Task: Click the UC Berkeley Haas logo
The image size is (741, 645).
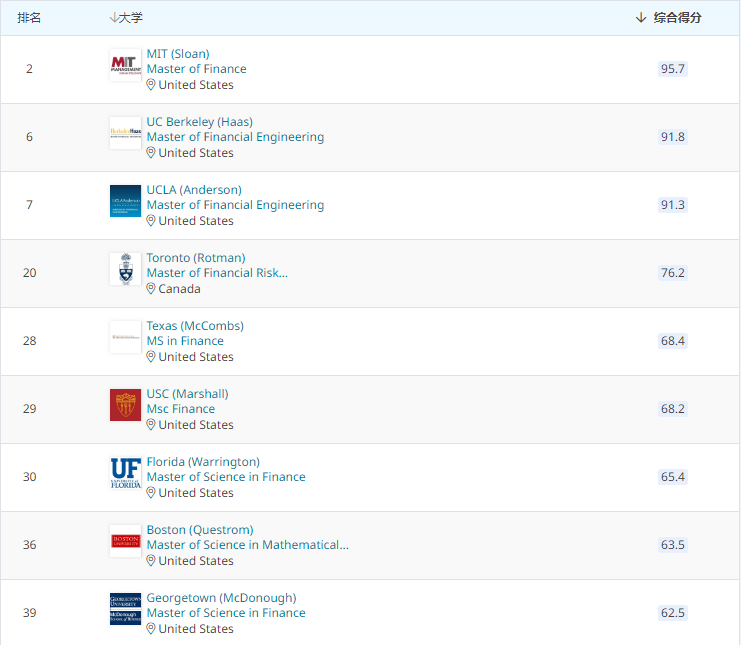Action: coord(125,133)
